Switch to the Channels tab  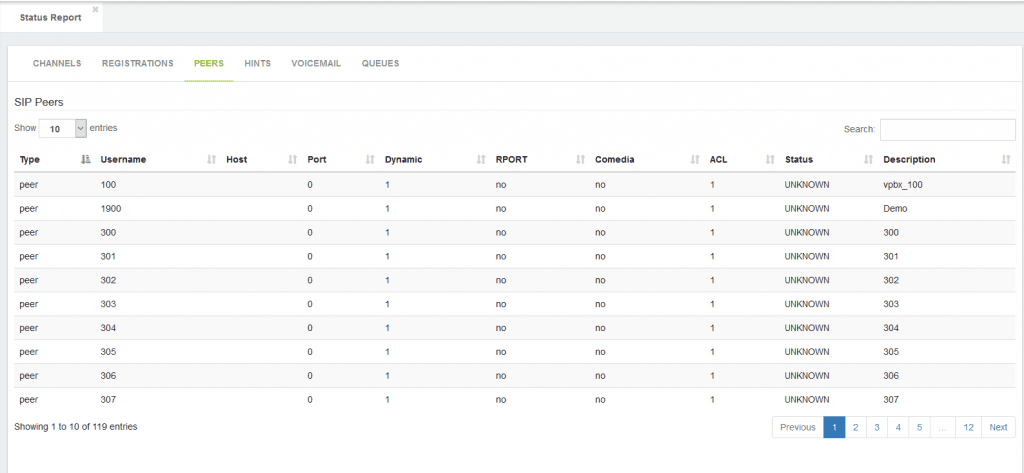[57, 63]
